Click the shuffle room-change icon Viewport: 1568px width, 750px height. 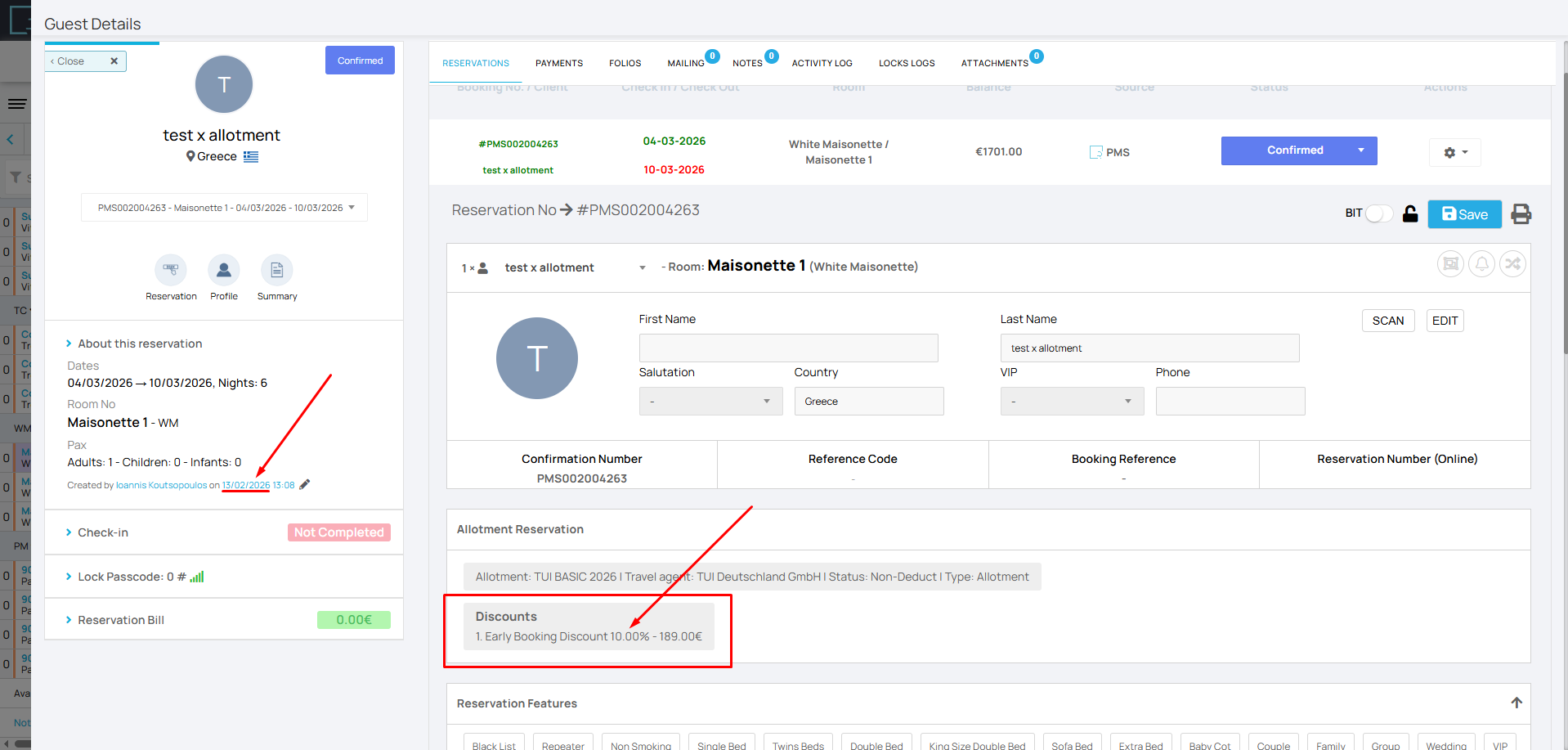(1512, 264)
